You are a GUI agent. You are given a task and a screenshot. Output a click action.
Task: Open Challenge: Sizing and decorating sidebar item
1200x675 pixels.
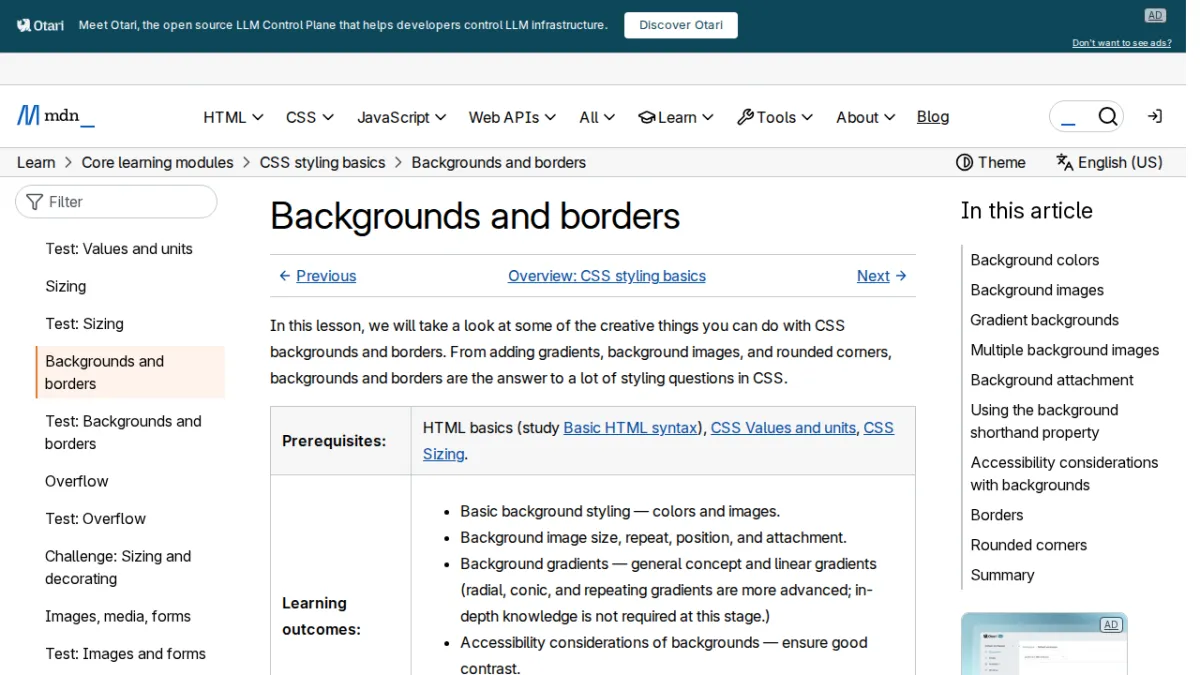pyautogui.click(x=118, y=567)
